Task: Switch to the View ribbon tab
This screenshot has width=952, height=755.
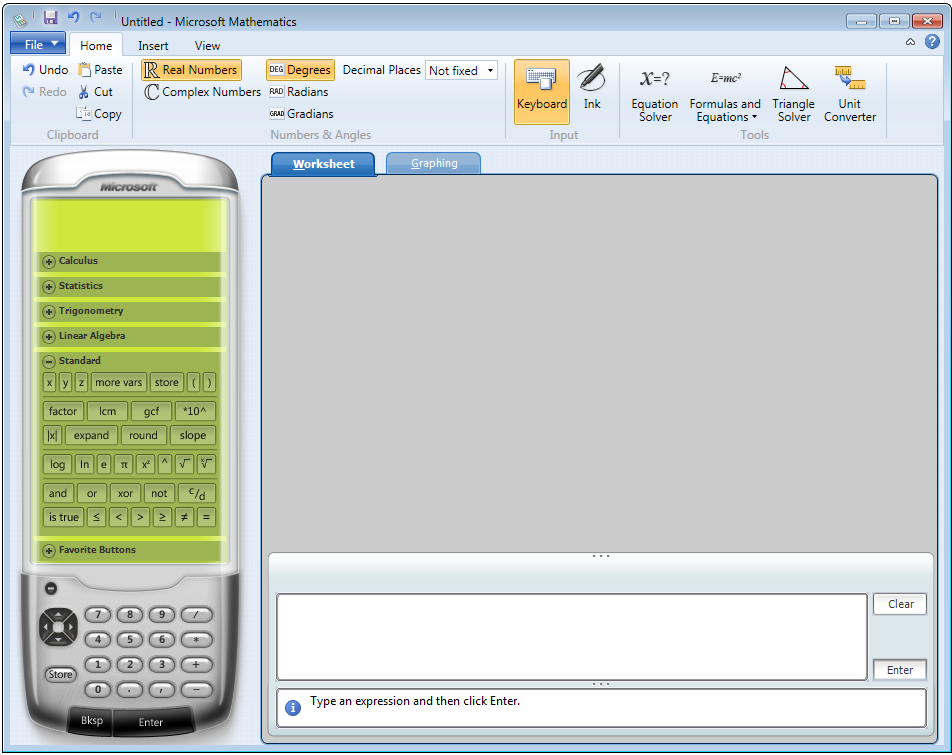Action: click(207, 46)
